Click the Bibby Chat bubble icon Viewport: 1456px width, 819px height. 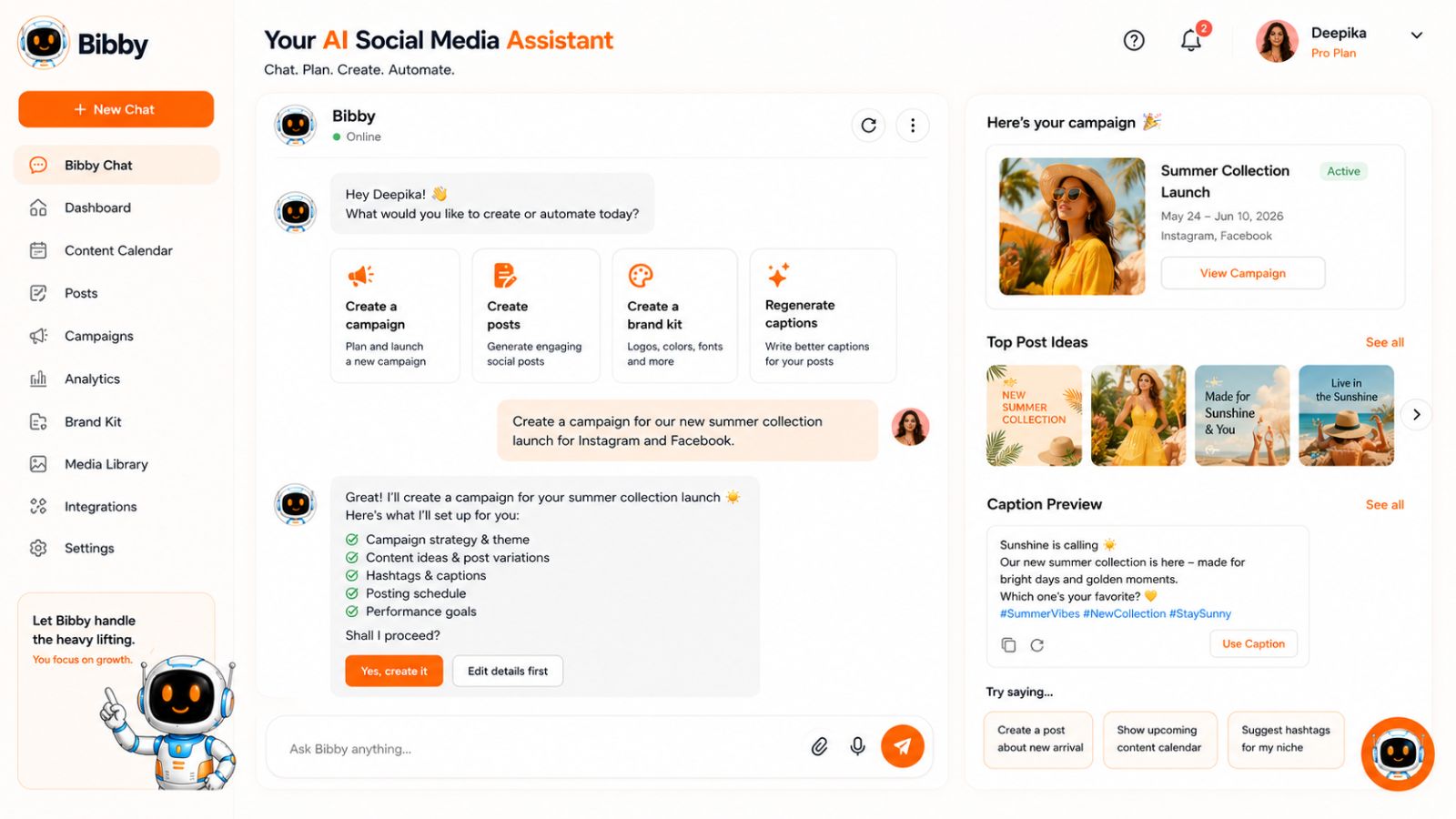coord(38,165)
